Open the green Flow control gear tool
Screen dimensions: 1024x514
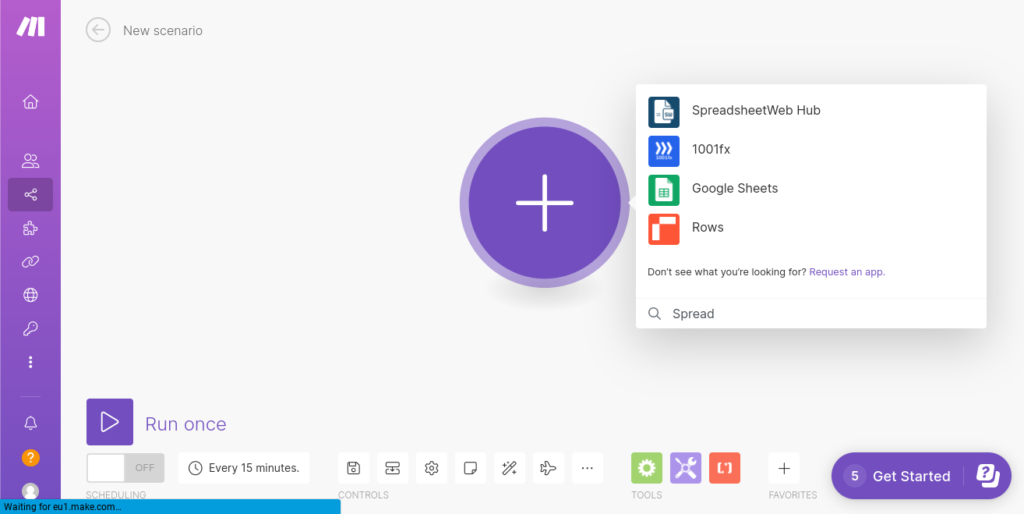[x=647, y=468]
